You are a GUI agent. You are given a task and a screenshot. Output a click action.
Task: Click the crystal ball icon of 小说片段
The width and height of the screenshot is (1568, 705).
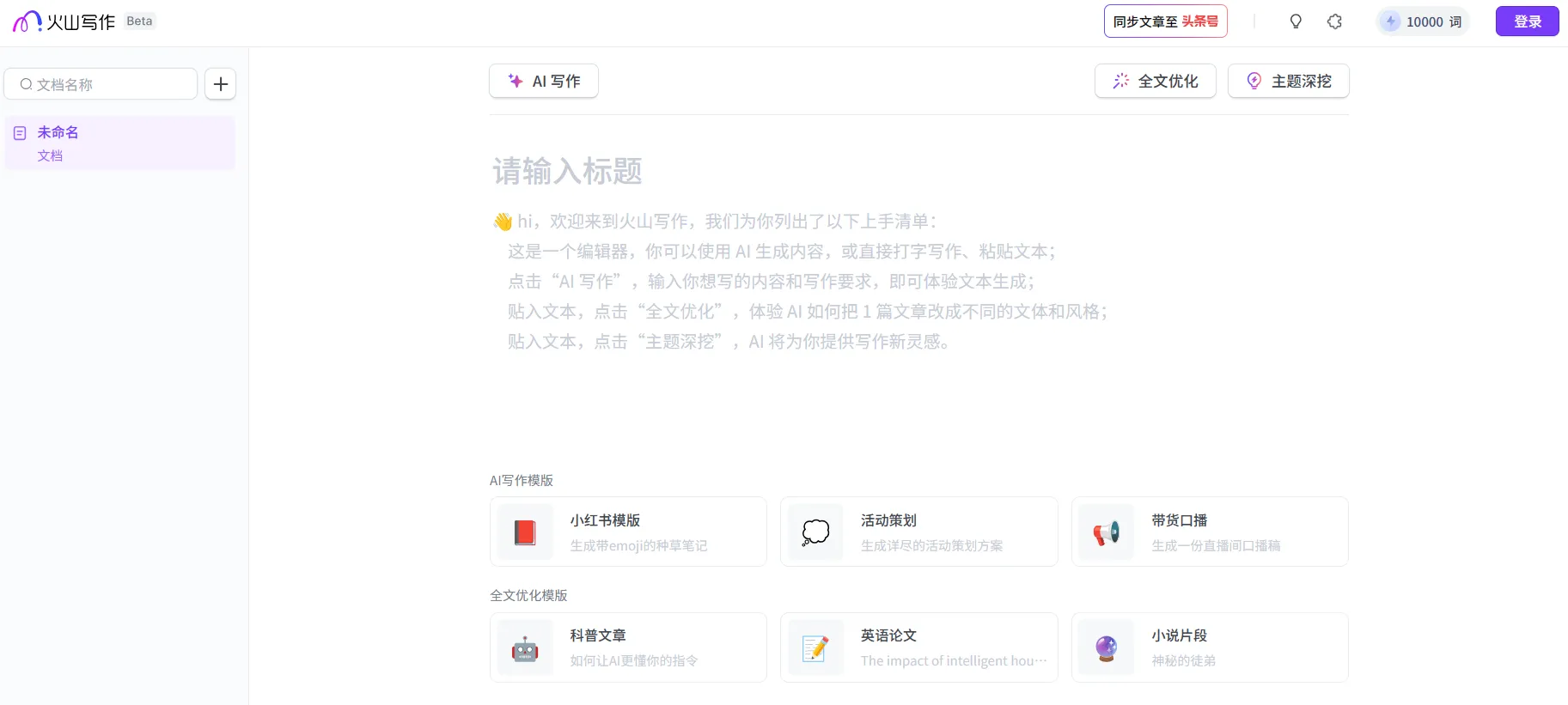point(1107,648)
